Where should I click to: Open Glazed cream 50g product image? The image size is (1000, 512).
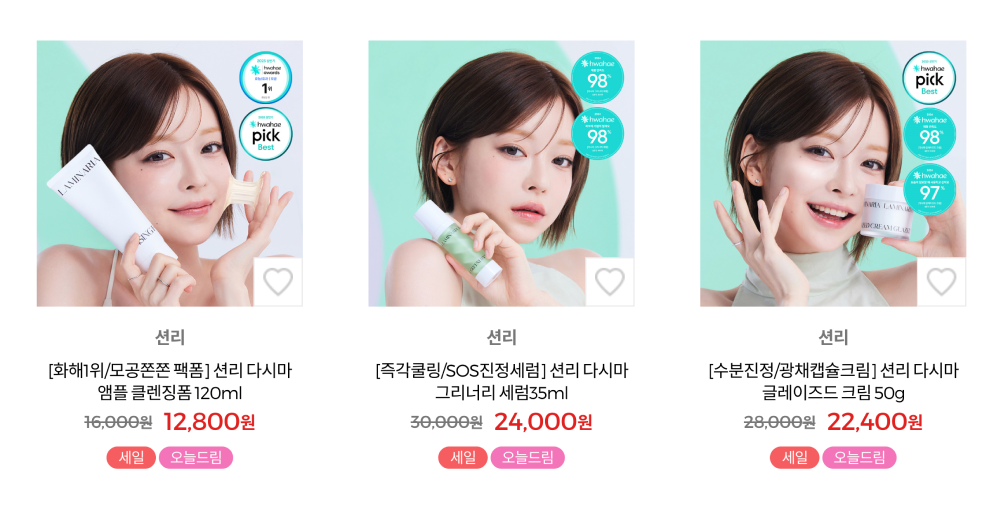coord(833,173)
